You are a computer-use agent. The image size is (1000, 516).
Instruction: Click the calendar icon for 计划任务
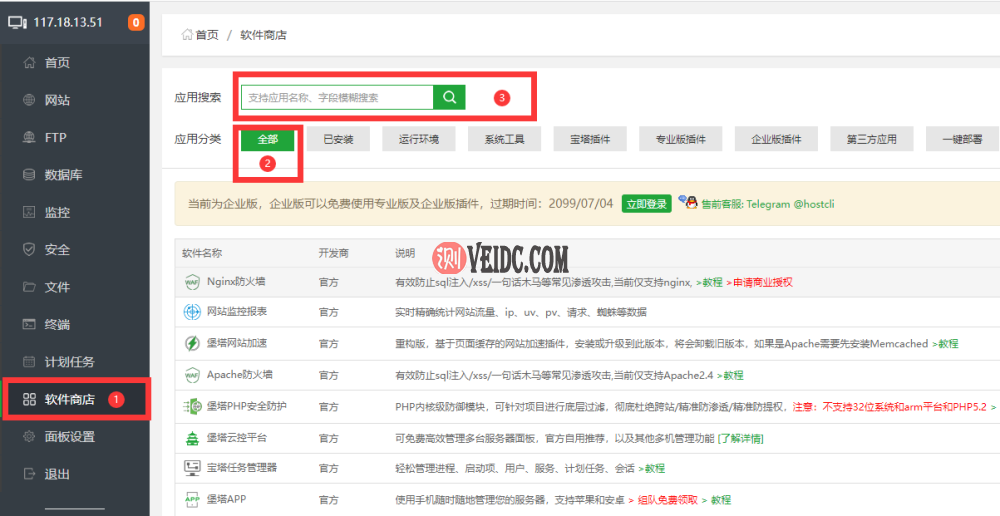tap(29, 362)
